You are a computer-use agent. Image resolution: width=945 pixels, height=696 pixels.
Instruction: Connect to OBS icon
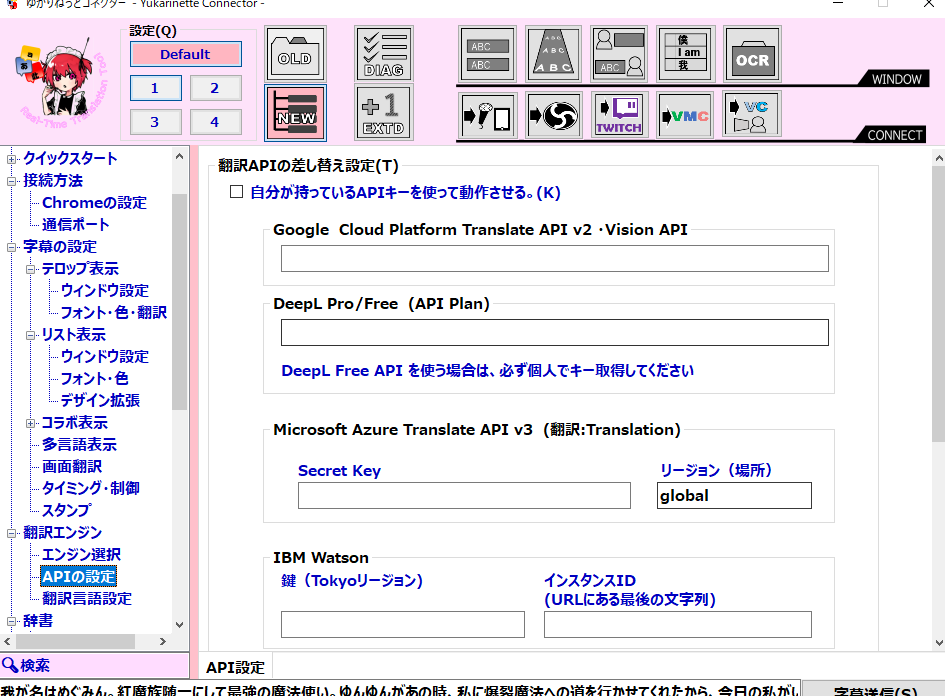click(553, 114)
